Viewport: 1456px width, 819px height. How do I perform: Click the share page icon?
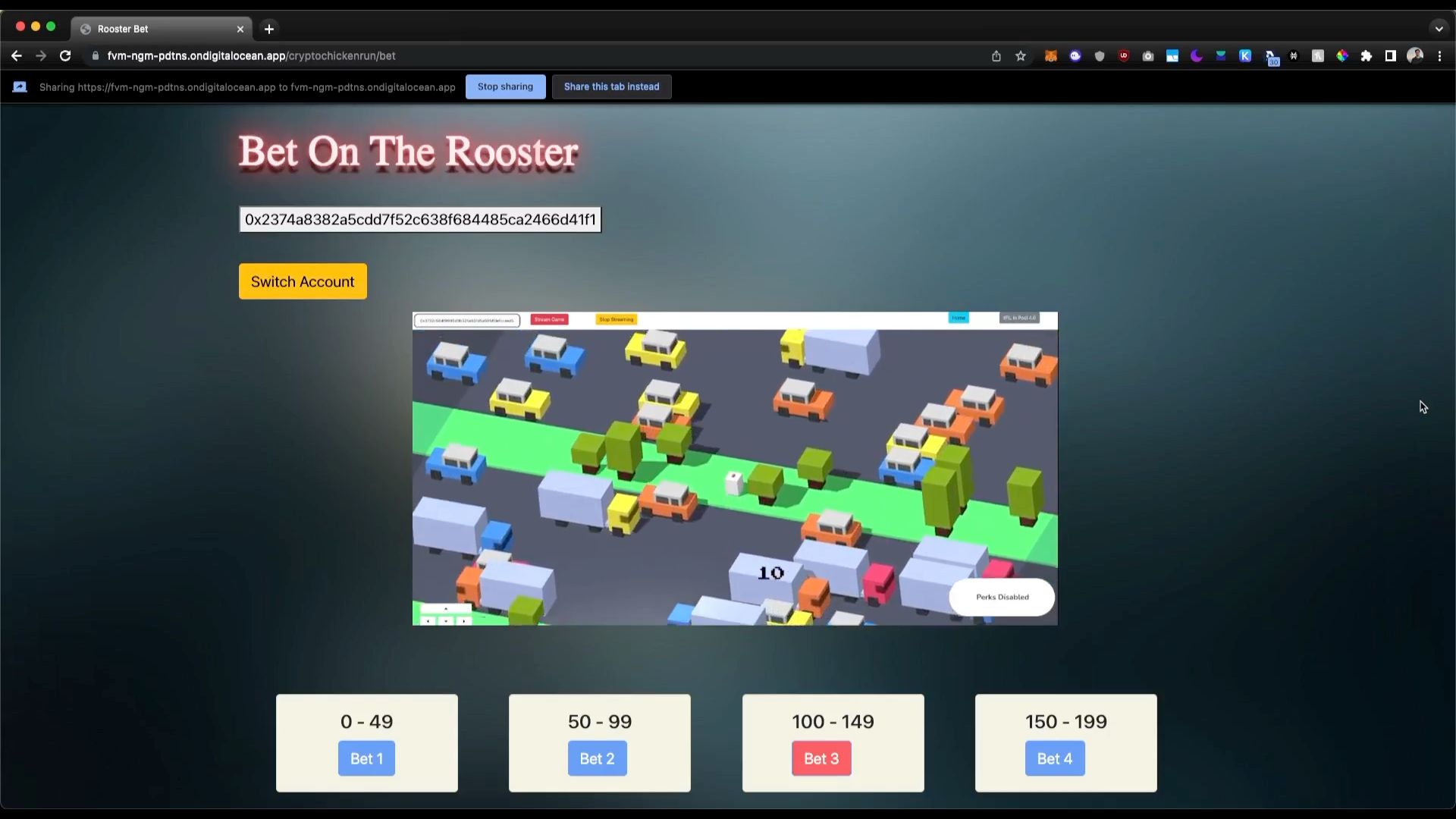click(x=996, y=56)
